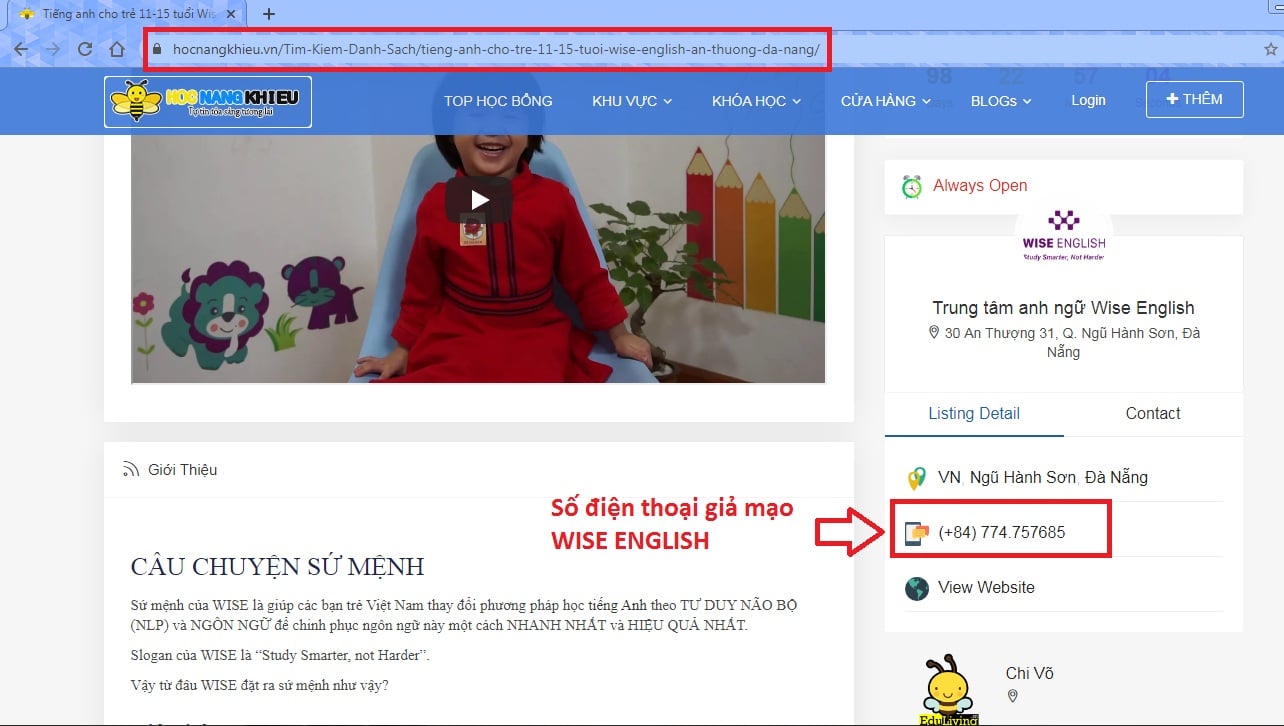Screen dimensions: 1284x726
Task: Click the browser forward arrow
Action: pyautogui.click(x=53, y=49)
